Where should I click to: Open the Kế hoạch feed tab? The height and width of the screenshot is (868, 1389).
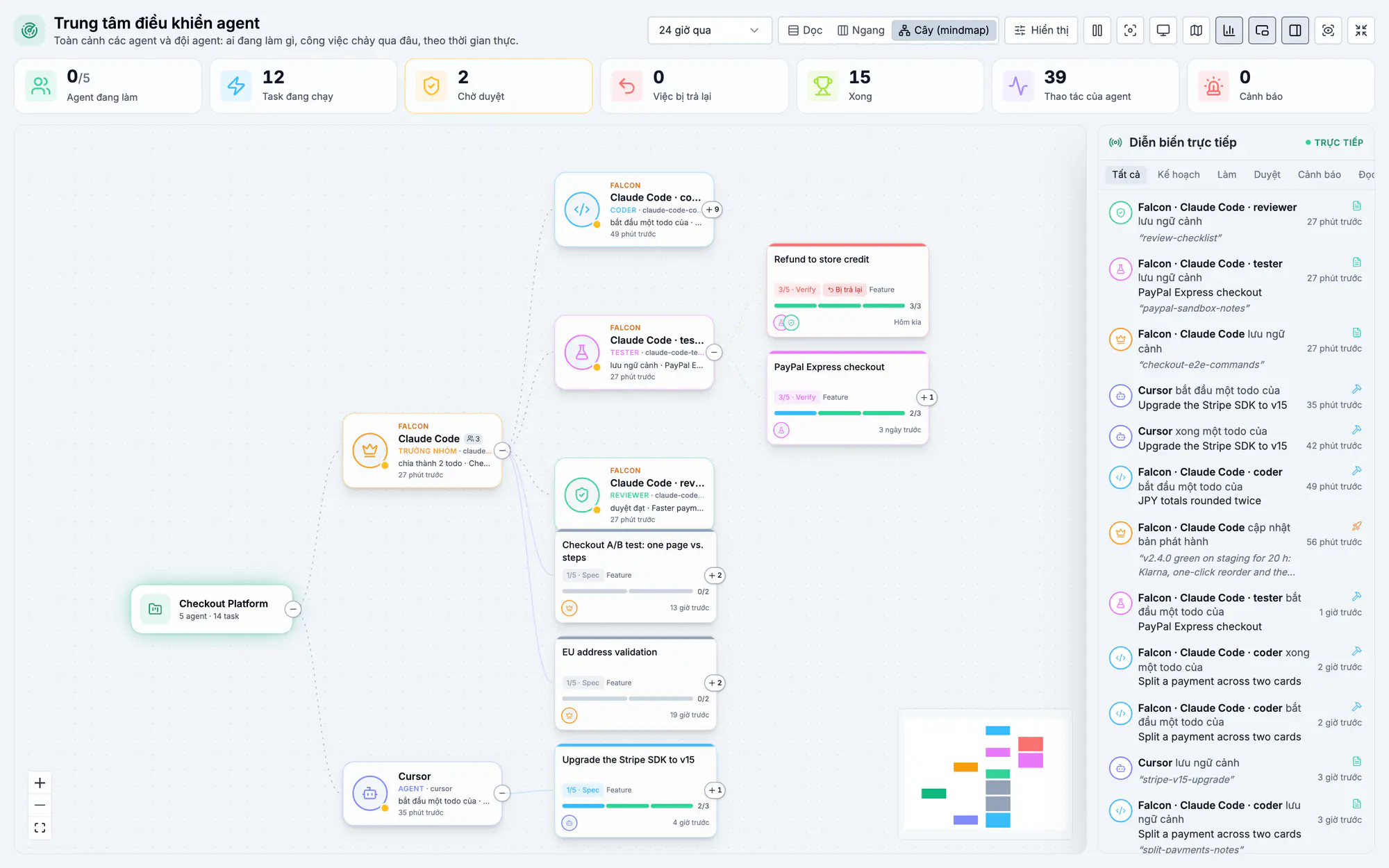click(1179, 174)
